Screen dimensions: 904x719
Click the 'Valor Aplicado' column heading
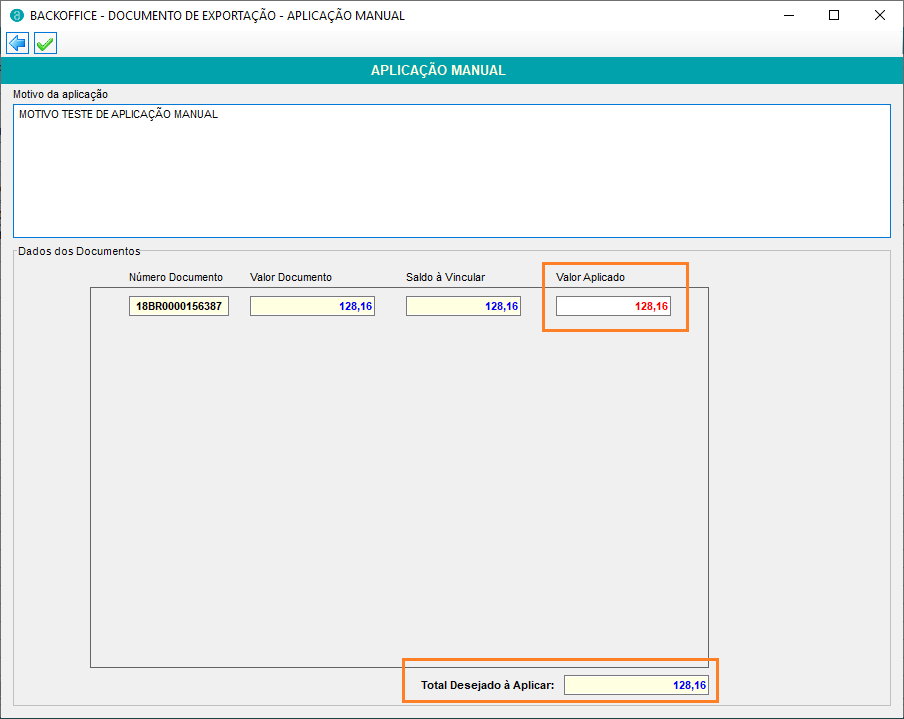pos(590,277)
